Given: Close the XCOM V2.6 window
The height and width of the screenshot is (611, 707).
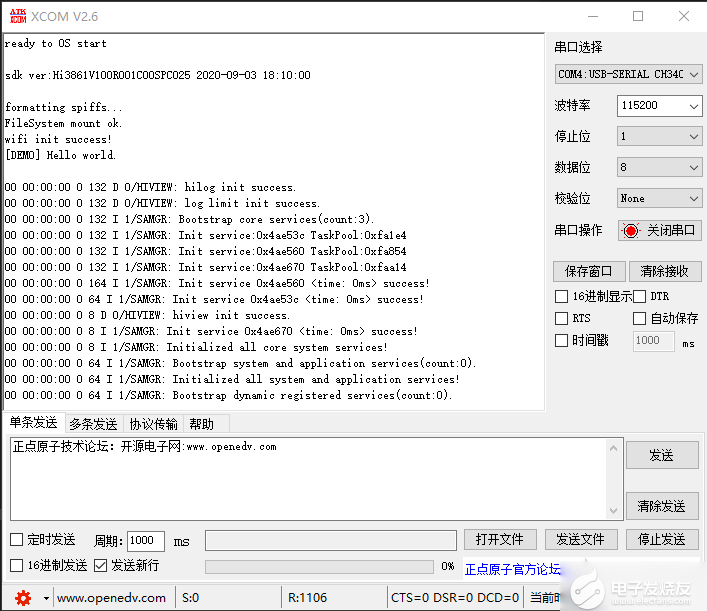Looking at the screenshot, I should tap(684, 16).
